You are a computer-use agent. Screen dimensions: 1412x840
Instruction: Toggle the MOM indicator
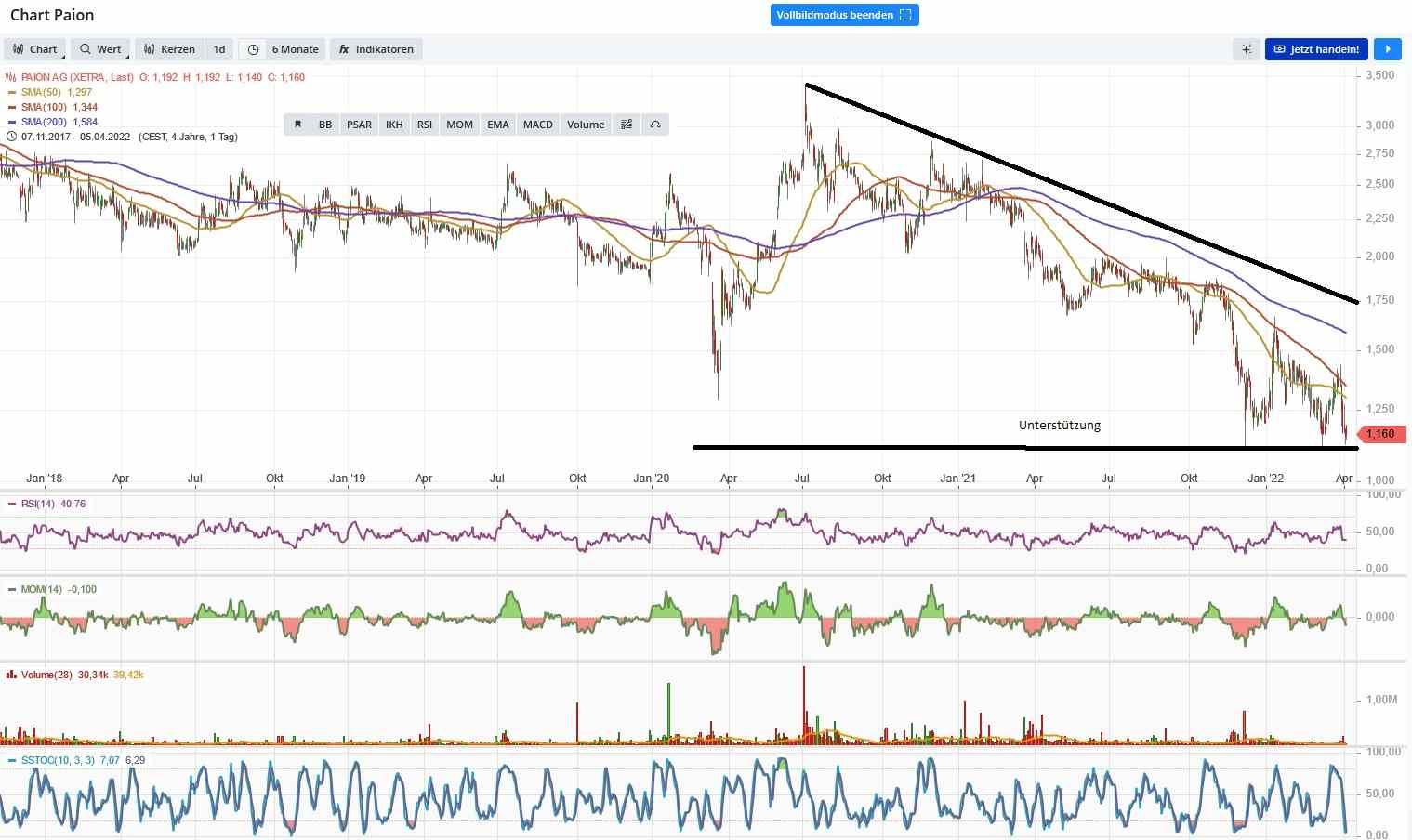[460, 125]
